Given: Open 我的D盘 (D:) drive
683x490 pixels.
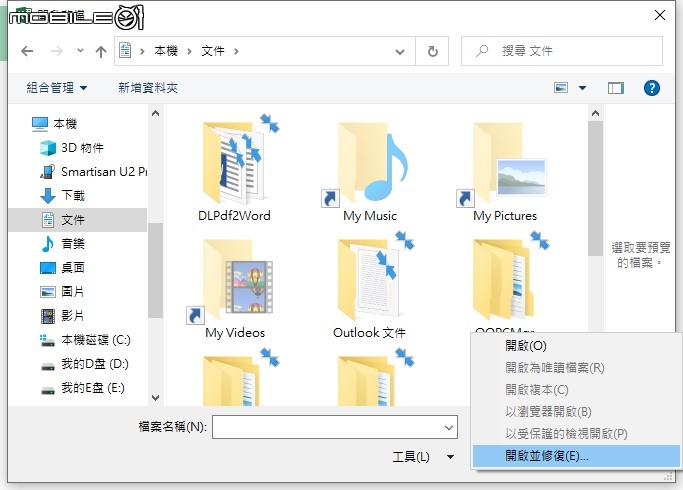Looking at the screenshot, I should point(84,364).
